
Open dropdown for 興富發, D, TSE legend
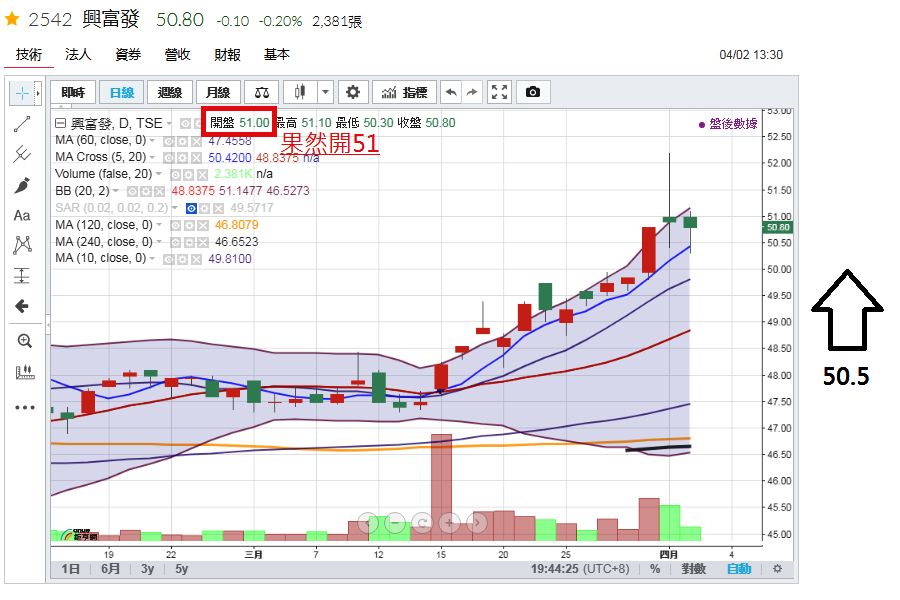pyautogui.click(x=169, y=123)
